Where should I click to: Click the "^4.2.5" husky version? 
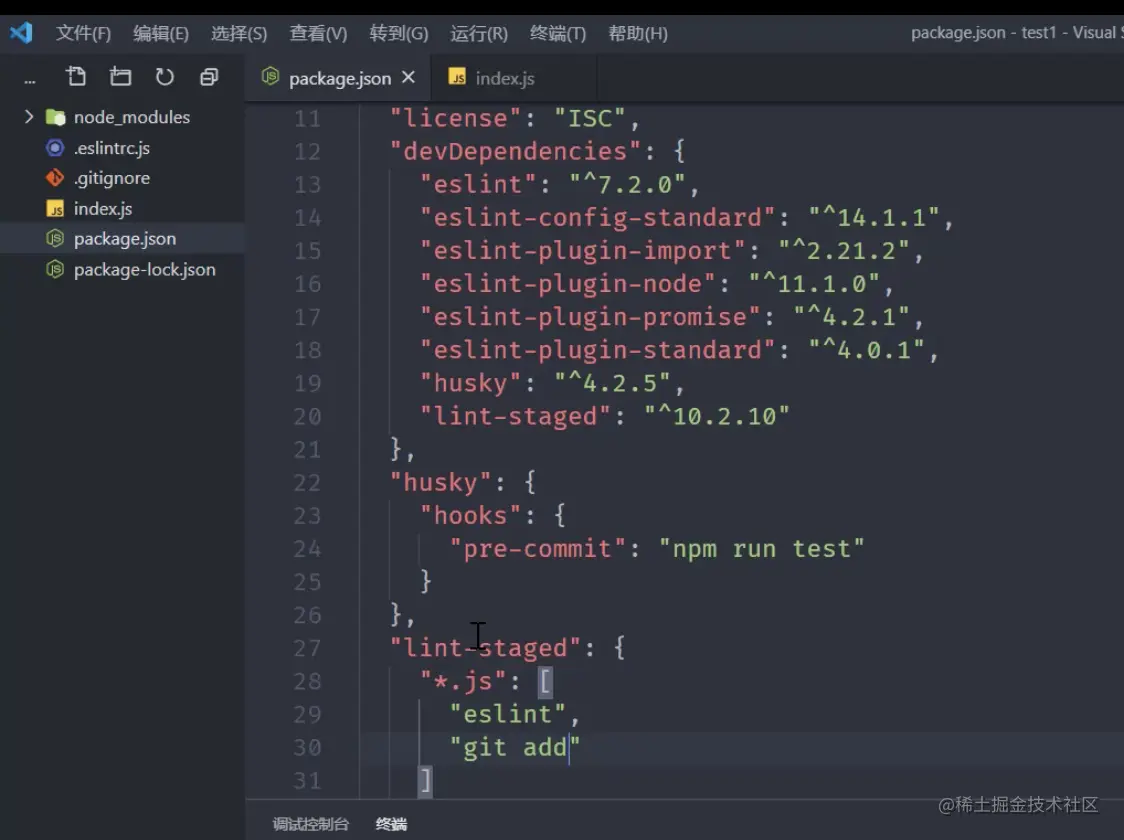612,383
